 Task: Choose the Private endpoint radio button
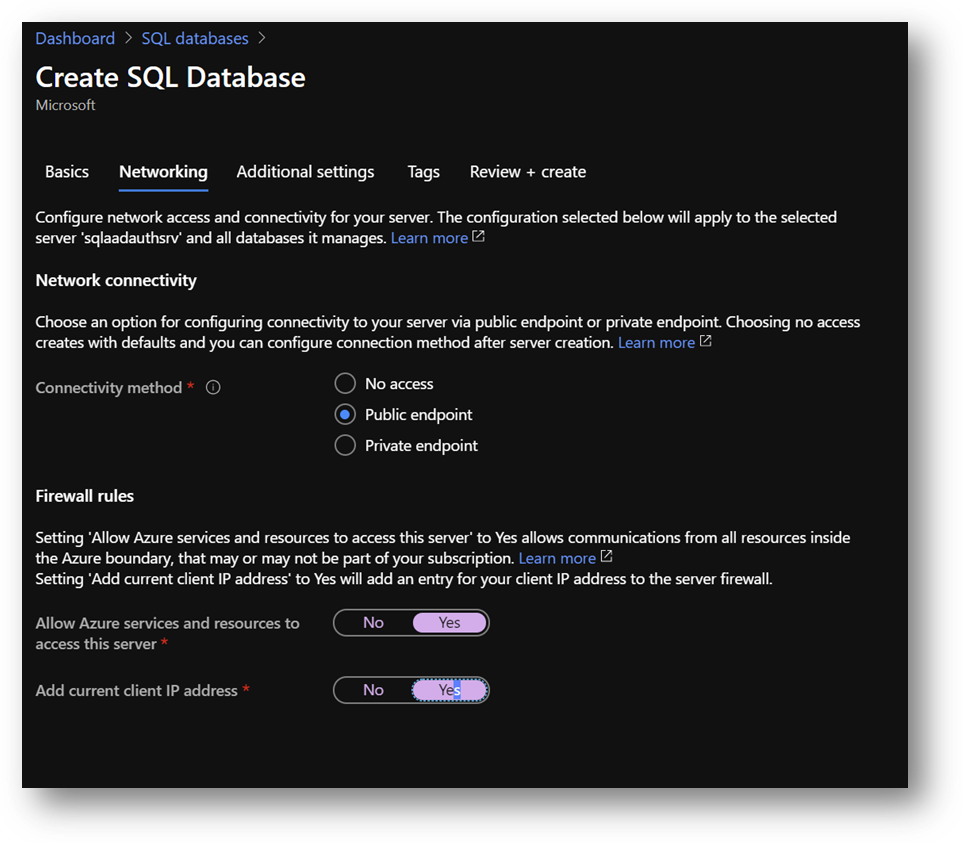point(345,446)
